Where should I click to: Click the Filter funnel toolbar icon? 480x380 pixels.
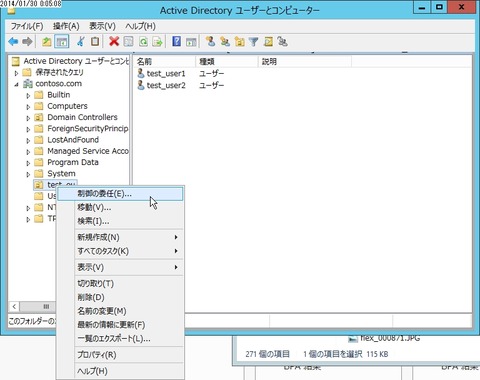(x=254, y=42)
